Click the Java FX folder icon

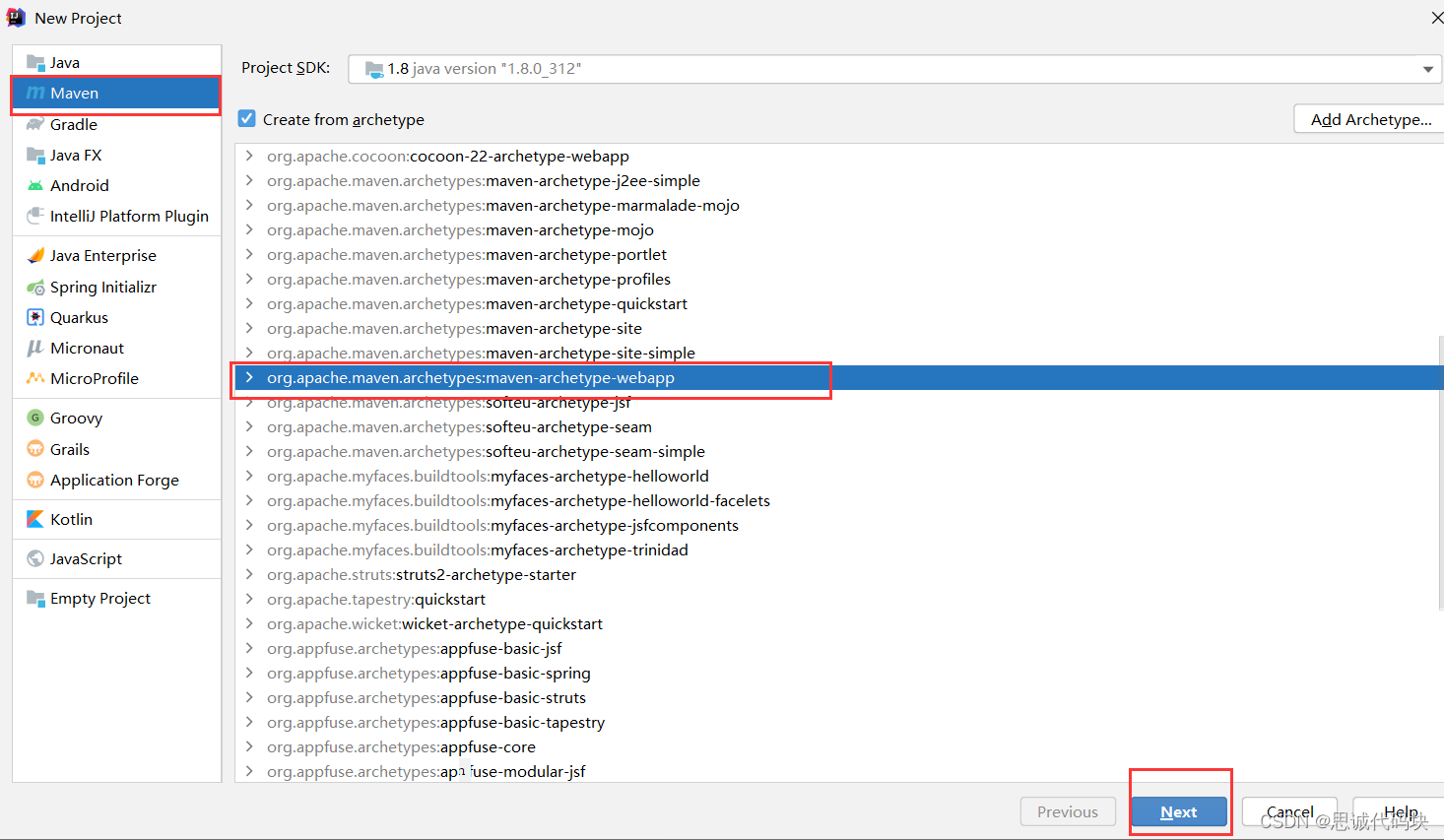35,155
